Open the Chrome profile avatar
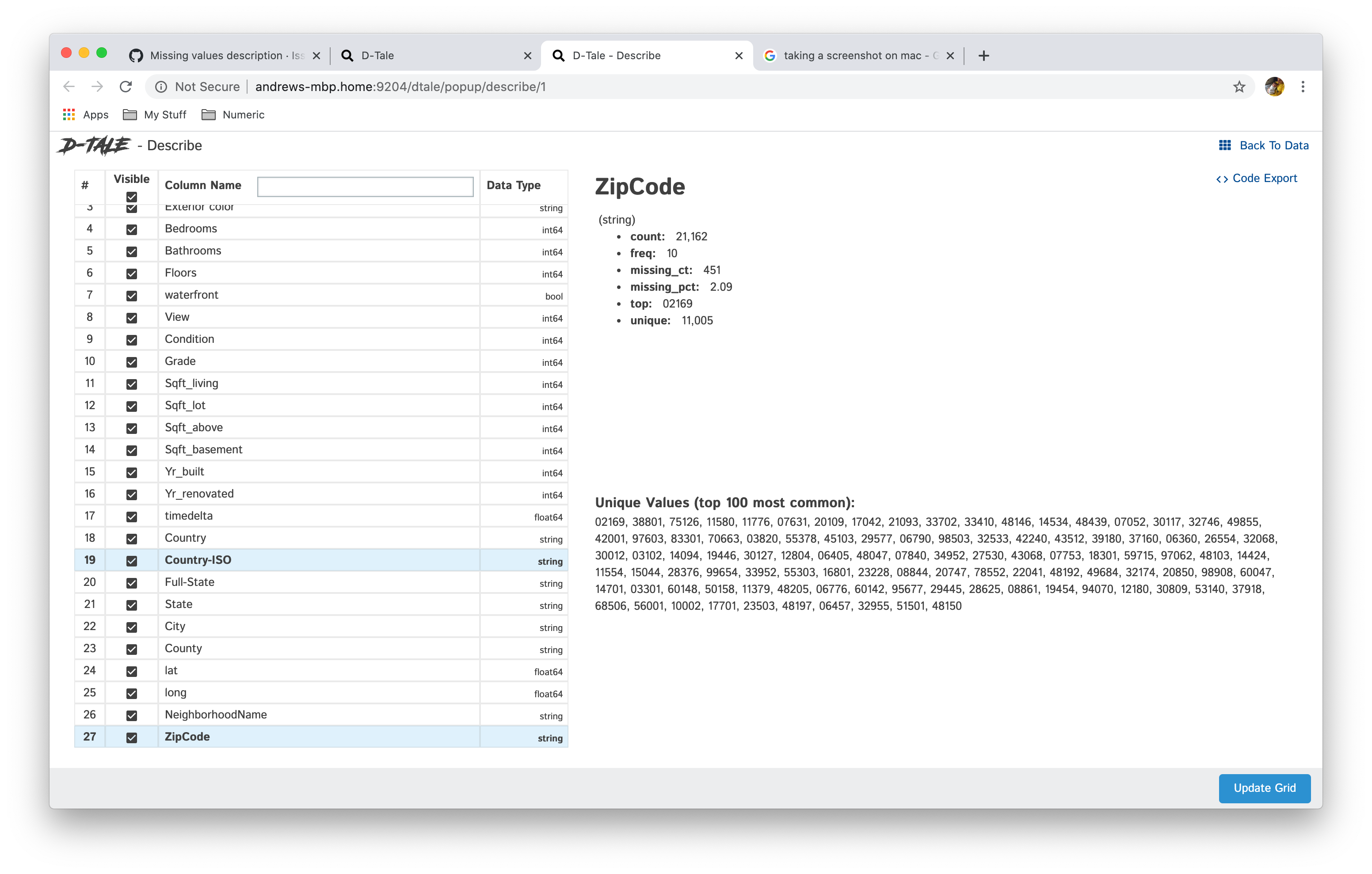 pos(1275,86)
